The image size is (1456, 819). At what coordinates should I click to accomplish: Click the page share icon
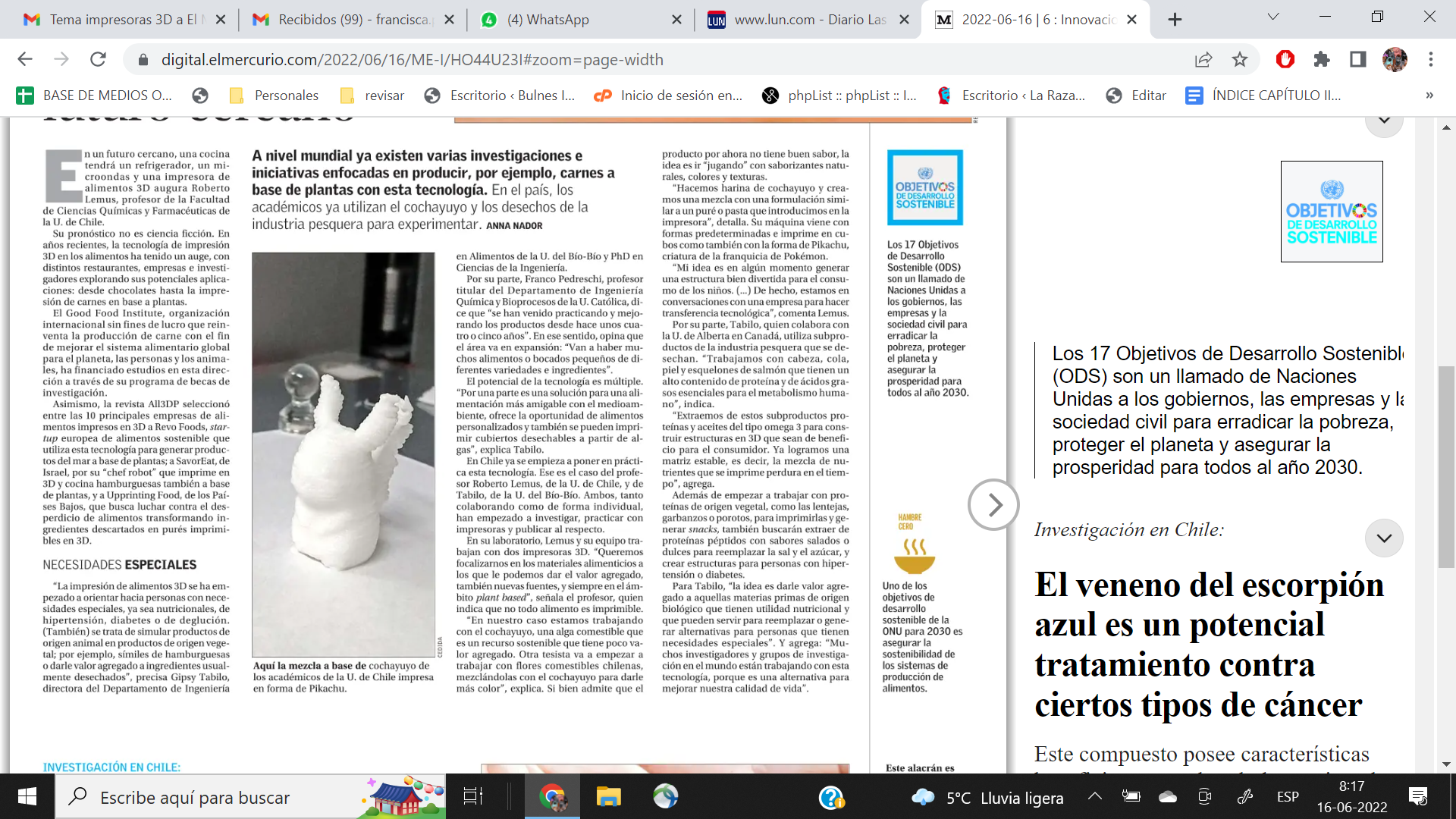pos(1203,59)
